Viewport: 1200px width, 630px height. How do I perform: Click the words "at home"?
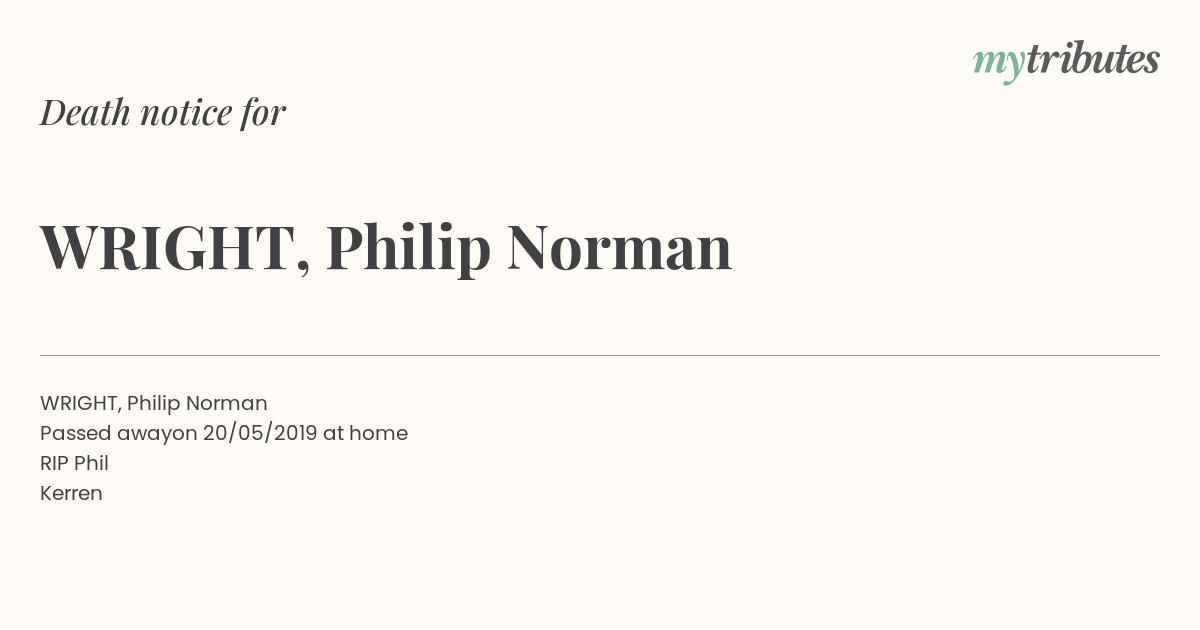(365, 433)
